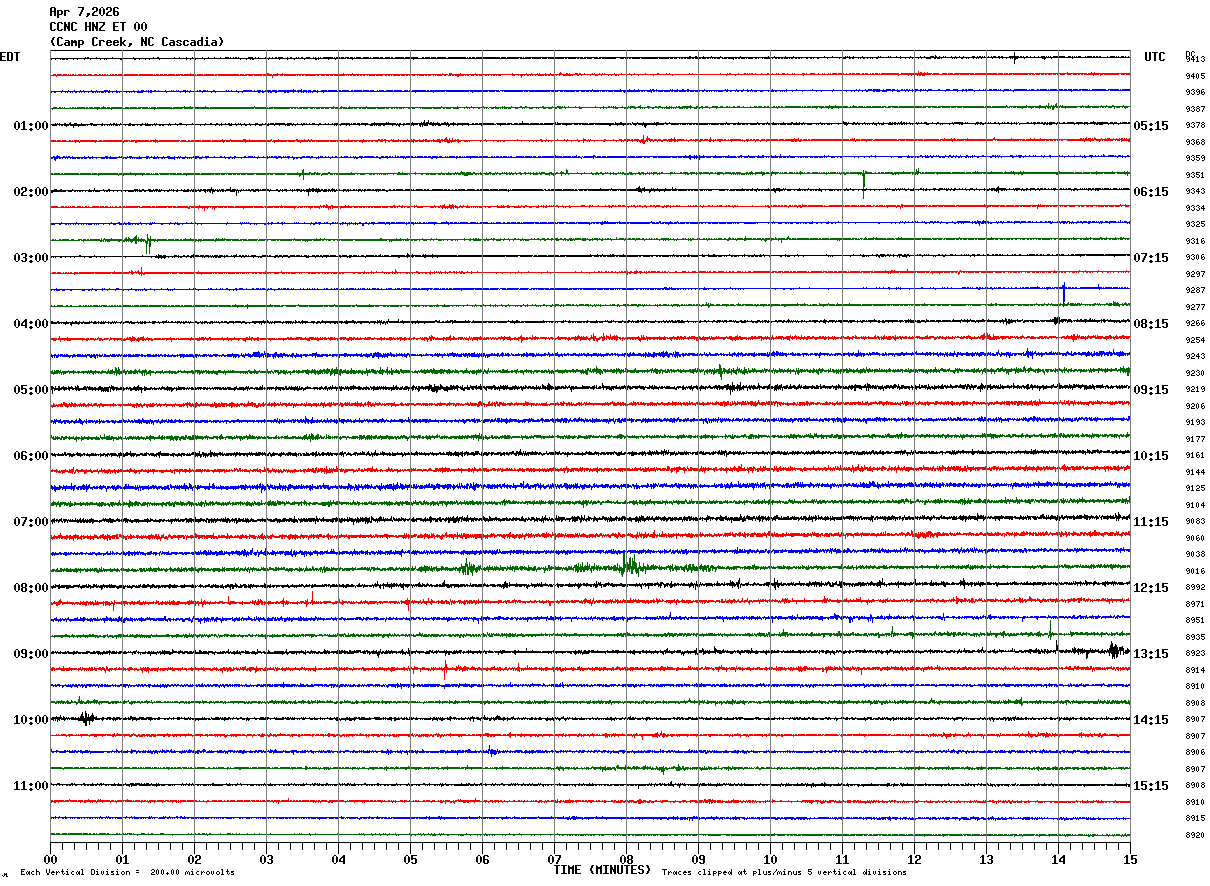Select the 13:15 UTC label

point(1150,654)
